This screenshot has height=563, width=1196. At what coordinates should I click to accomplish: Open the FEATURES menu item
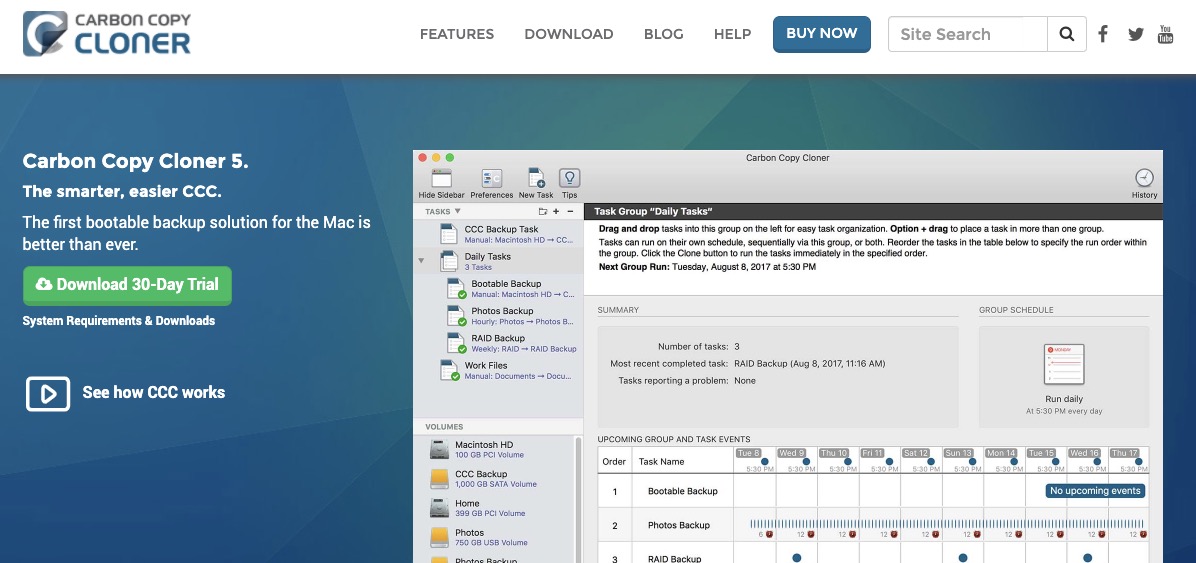tap(456, 34)
